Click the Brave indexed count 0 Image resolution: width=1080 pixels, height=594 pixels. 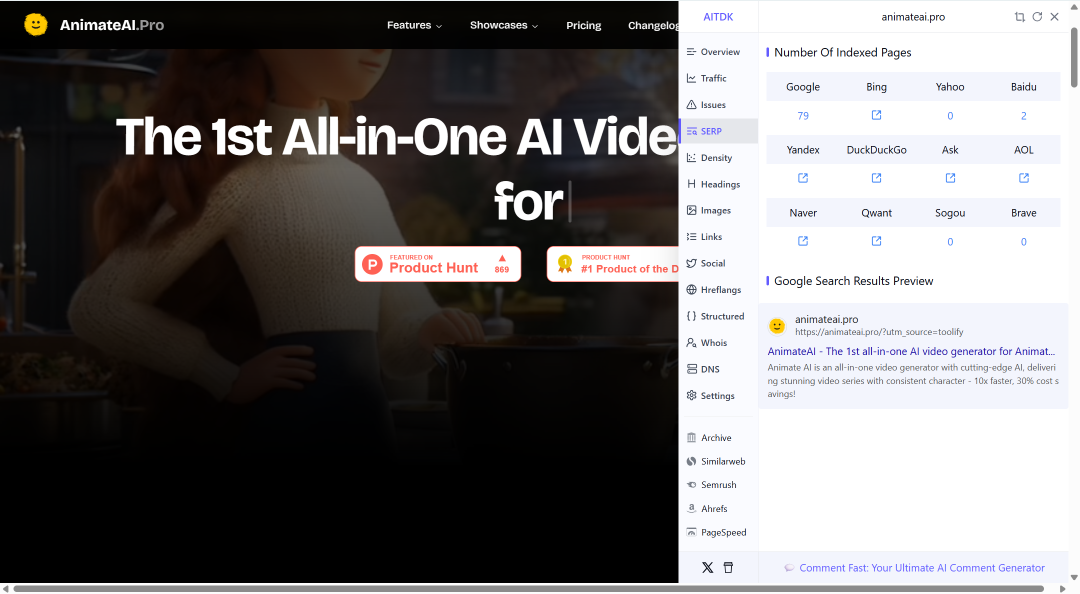pos(1024,242)
